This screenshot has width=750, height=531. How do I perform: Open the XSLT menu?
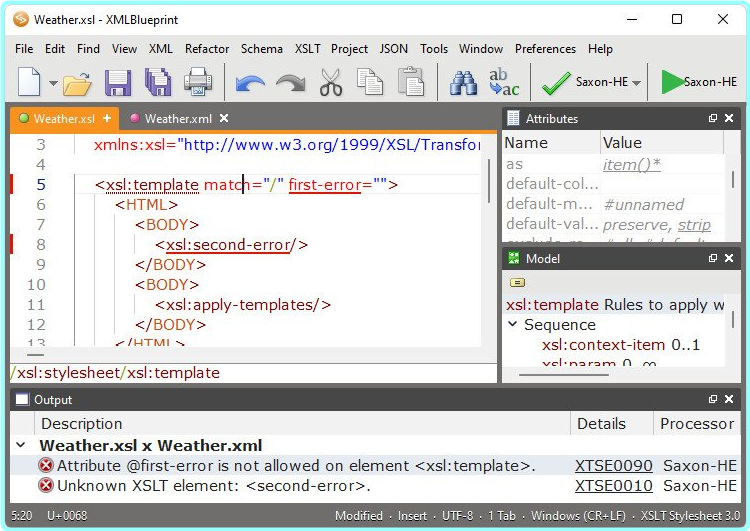(x=308, y=49)
